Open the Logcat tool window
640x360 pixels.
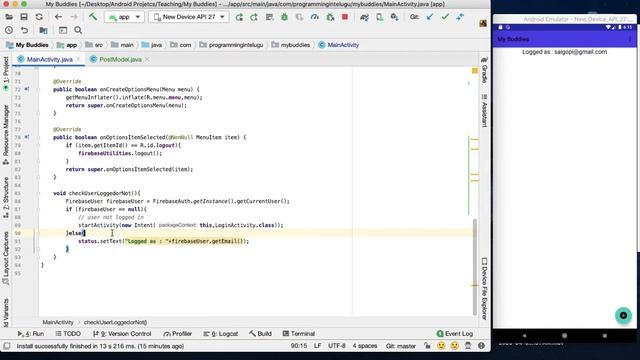pyautogui.click(x=220, y=333)
